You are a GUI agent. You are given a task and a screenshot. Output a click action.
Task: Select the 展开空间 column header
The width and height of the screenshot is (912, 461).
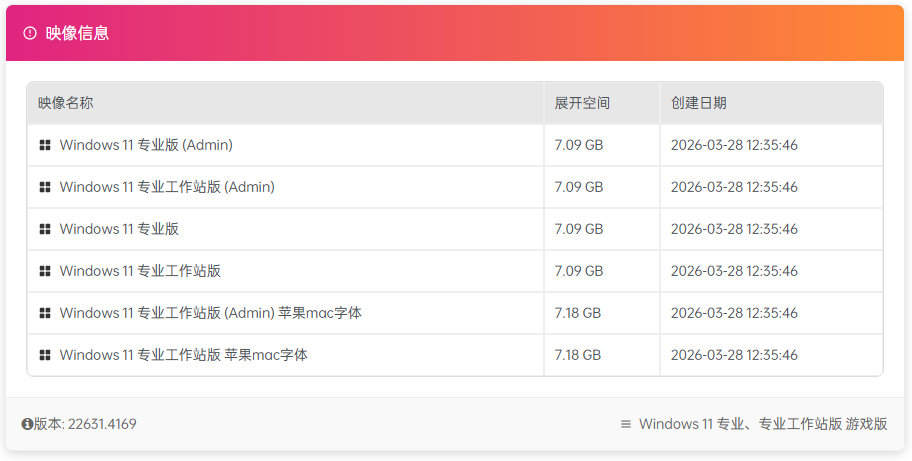(x=582, y=103)
